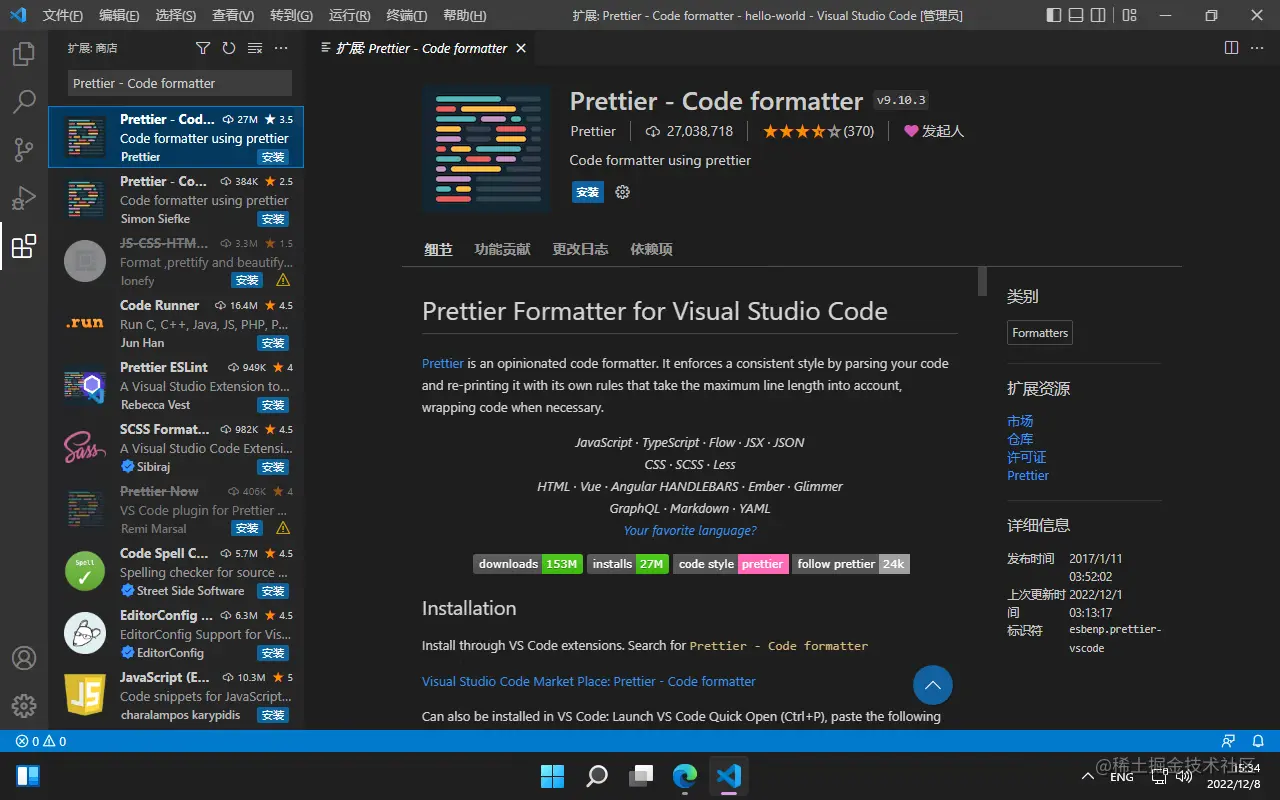The width and height of the screenshot is (1280, 800).
Task: Refresh the extensions list
Action: click(228, 48)
